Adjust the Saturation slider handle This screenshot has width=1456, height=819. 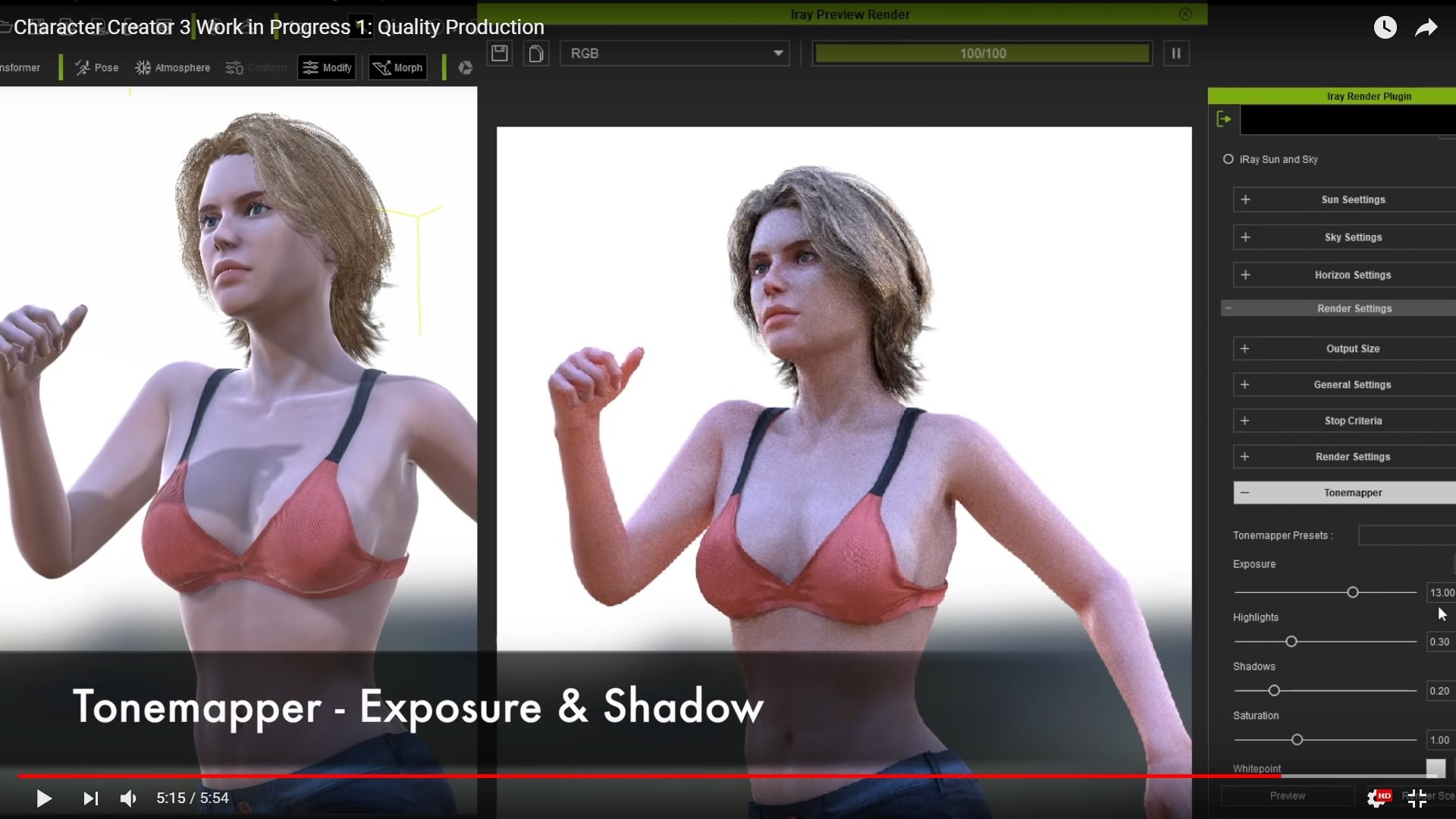(x=1297, y=739)
